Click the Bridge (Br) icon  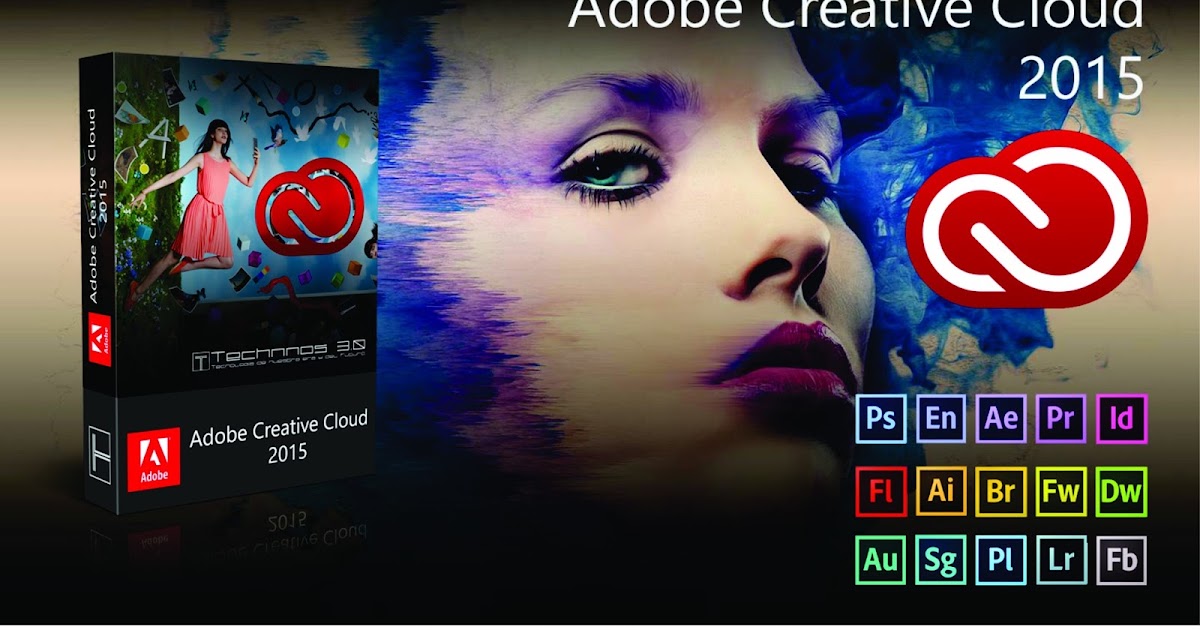(x=1001, y=491)
